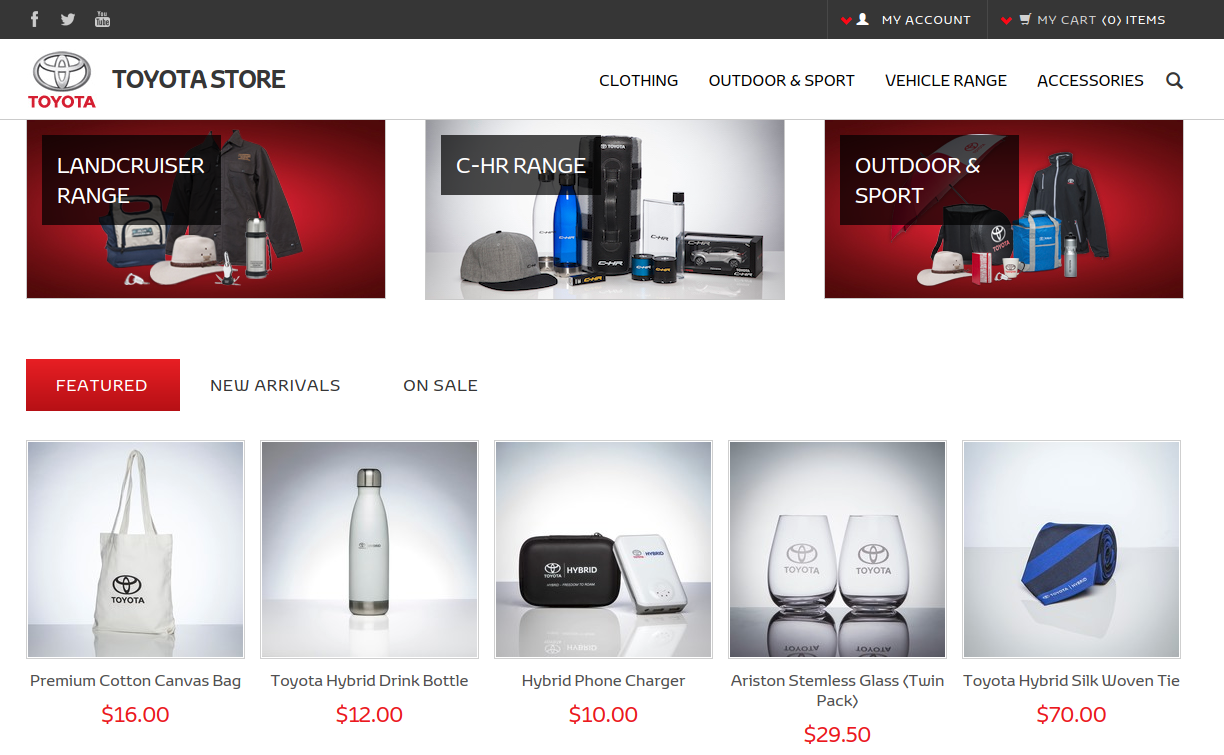1224x755 pixels.
Task: Open the YouTube icon link
Action: [x=102, y=19]
